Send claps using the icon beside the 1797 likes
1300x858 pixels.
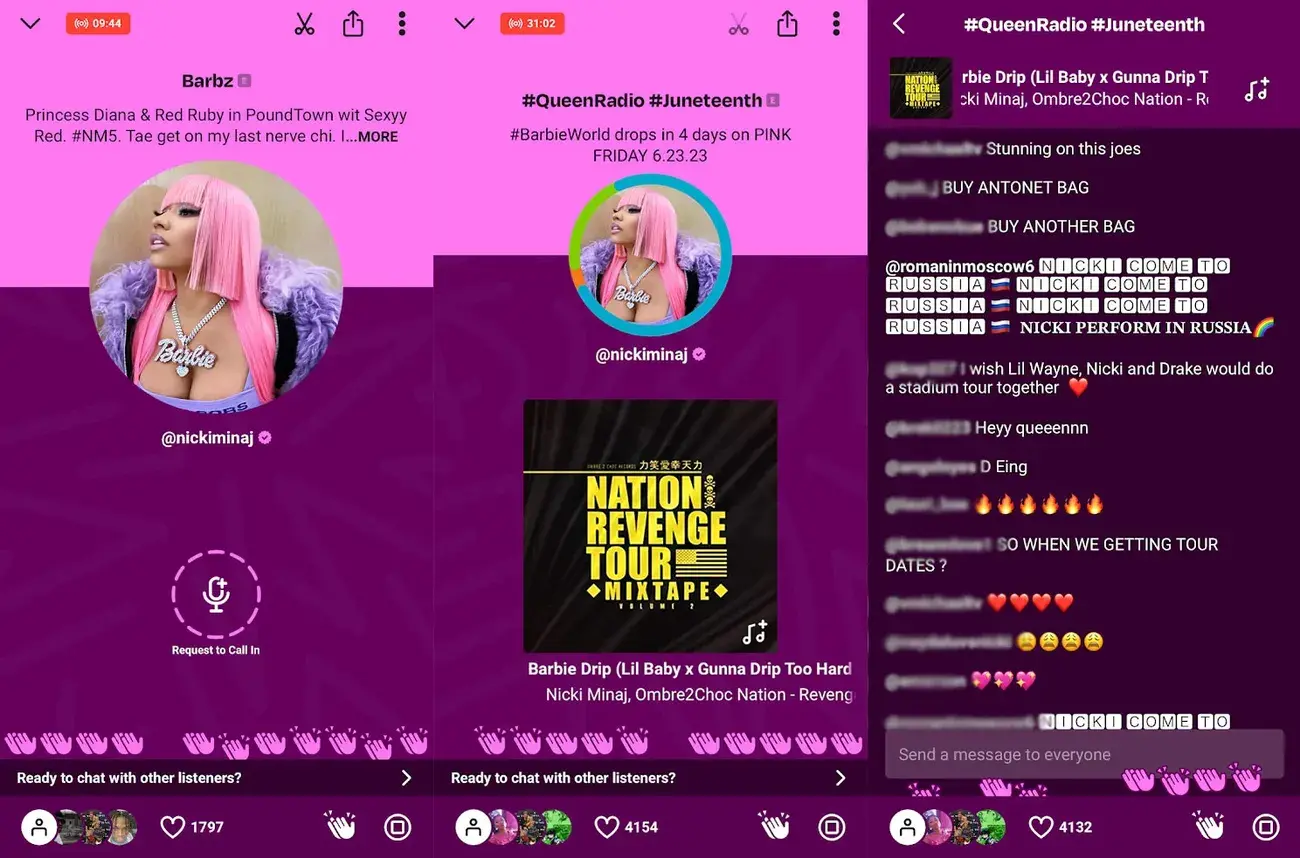341,827
